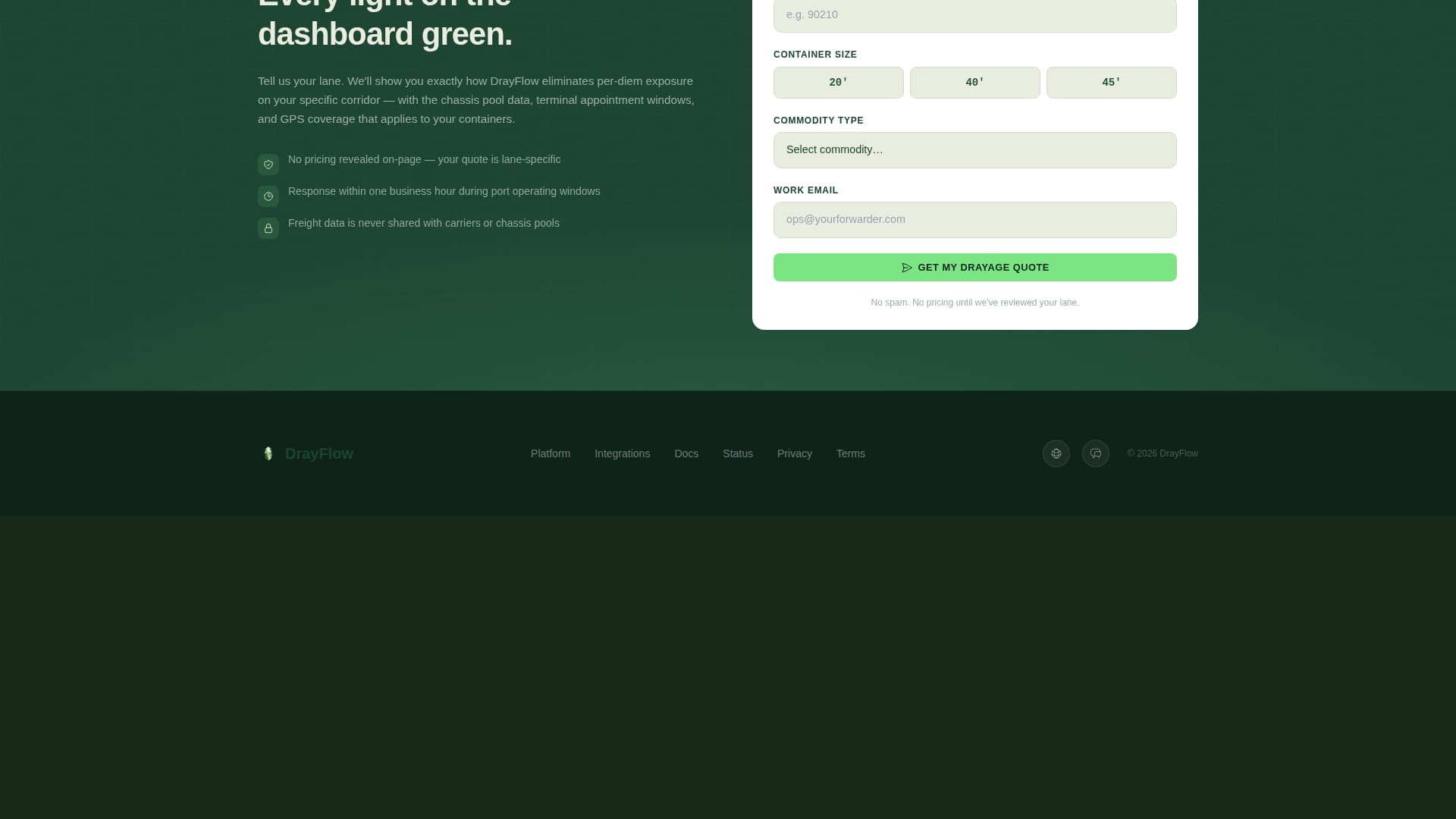The image size is (1456, 819).
Task: Click the Container Size label
Action: click(x=815, y=55)
